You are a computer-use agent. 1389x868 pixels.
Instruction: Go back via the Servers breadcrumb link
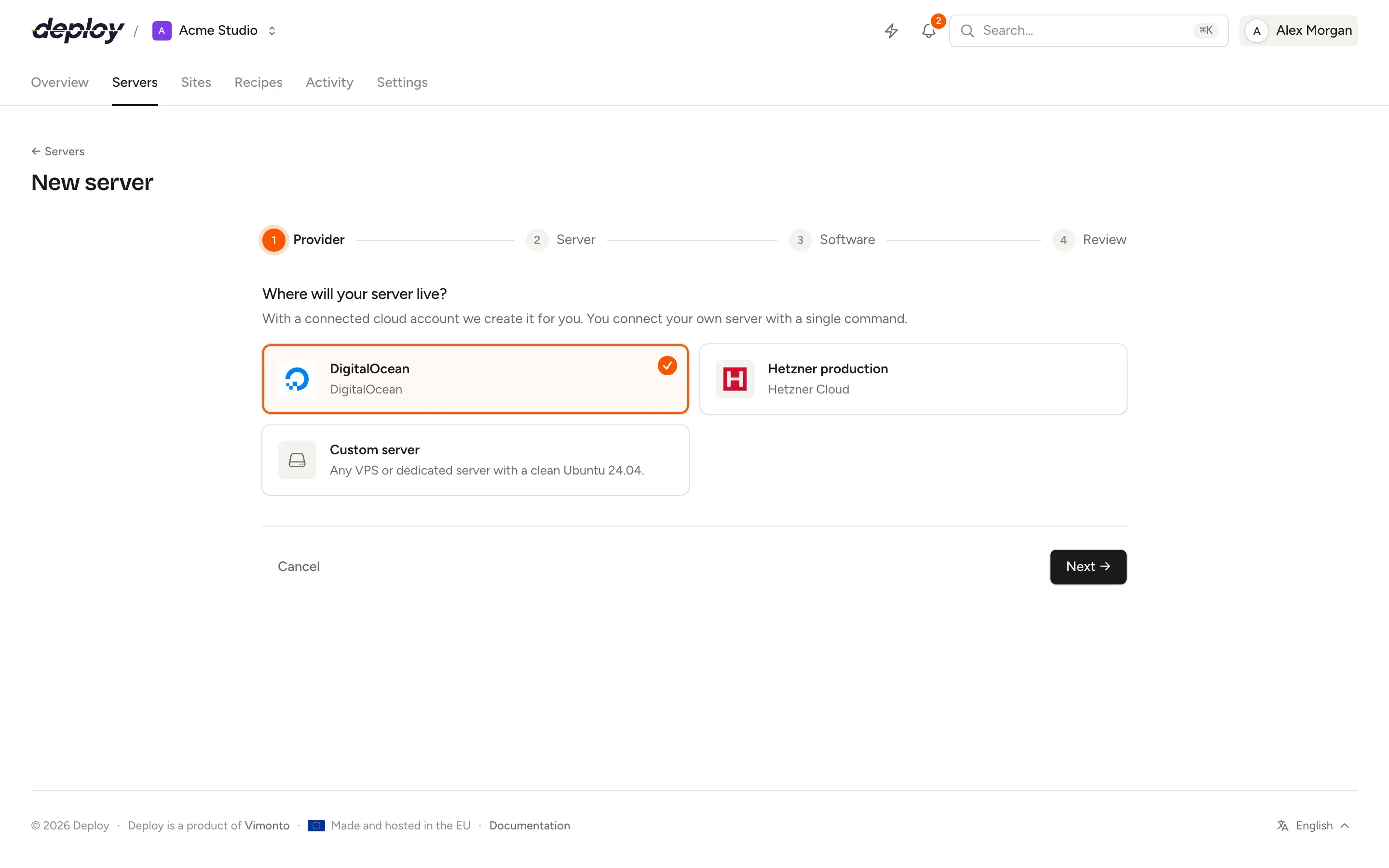click(57, 151)
